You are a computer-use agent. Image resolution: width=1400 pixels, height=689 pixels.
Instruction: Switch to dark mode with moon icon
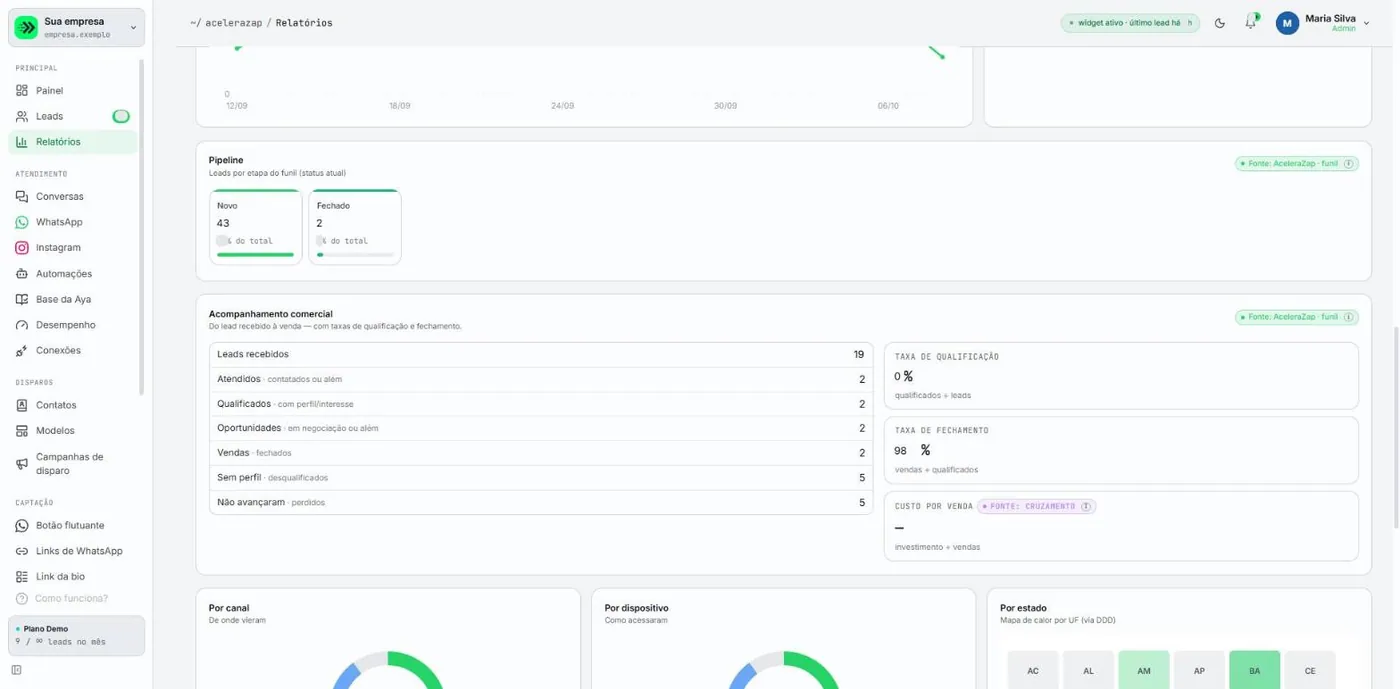tap(1220, 23)
